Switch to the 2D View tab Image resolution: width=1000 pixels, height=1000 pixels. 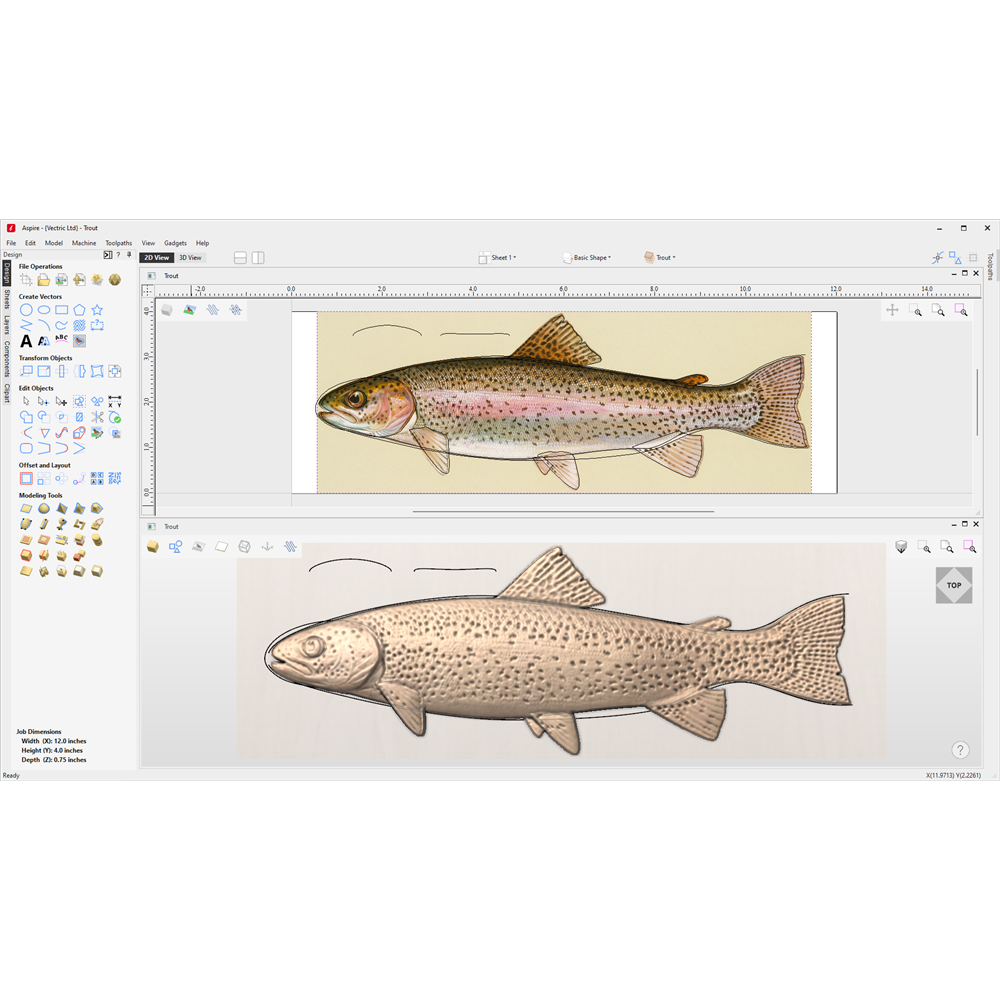[x=157, y=258]
